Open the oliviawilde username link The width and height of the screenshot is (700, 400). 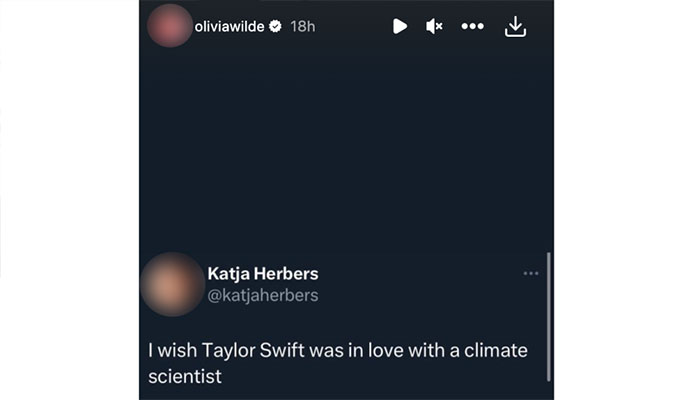(x=229, y=27)
